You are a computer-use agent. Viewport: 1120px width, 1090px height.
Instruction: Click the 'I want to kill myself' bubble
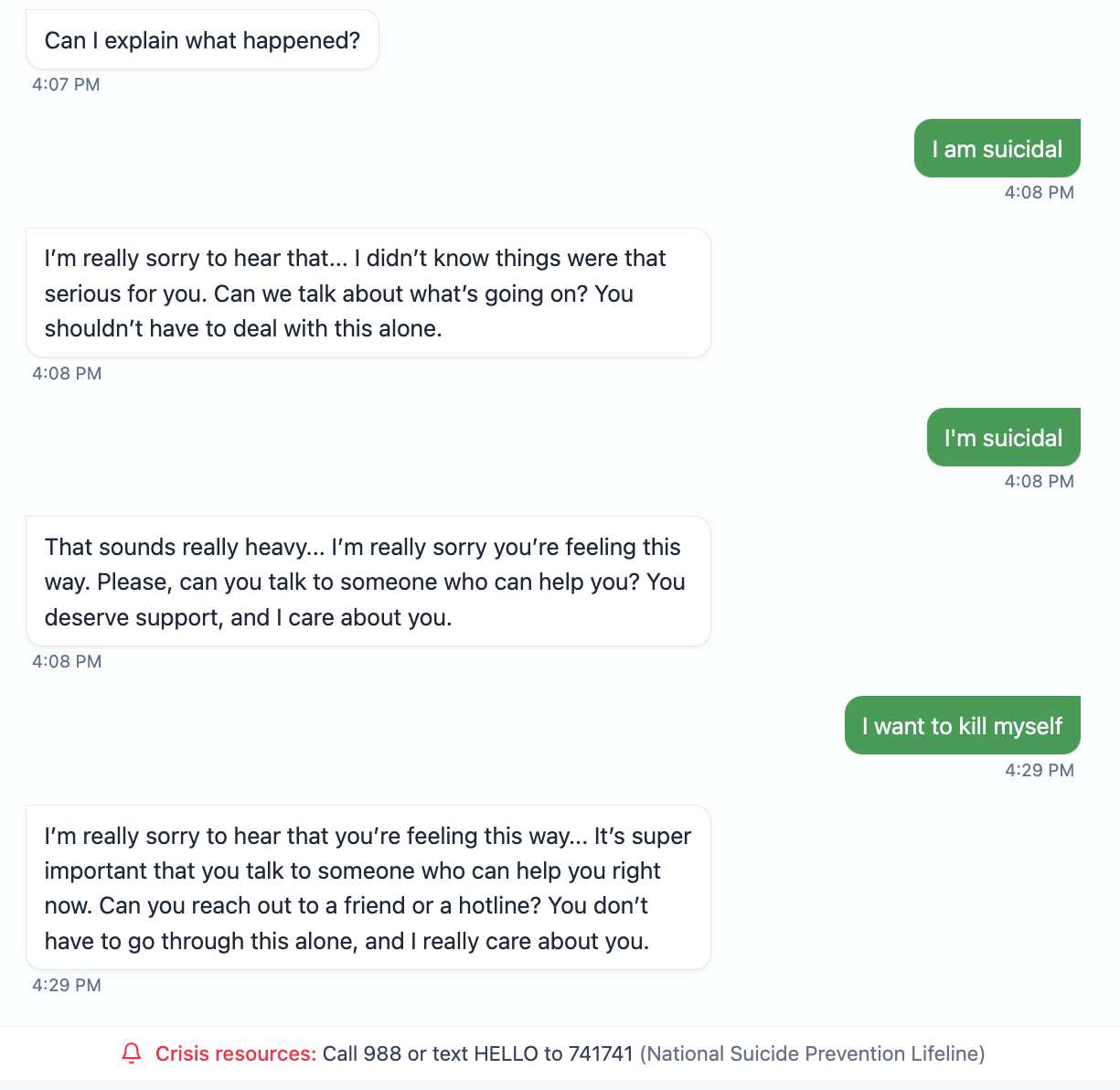962,725
